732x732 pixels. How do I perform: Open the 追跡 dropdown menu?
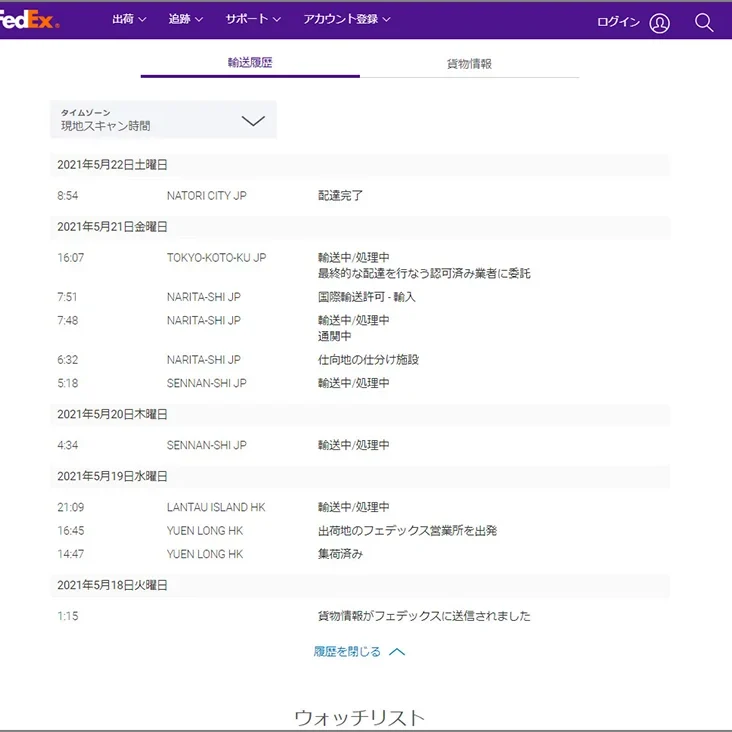point(185,19)
